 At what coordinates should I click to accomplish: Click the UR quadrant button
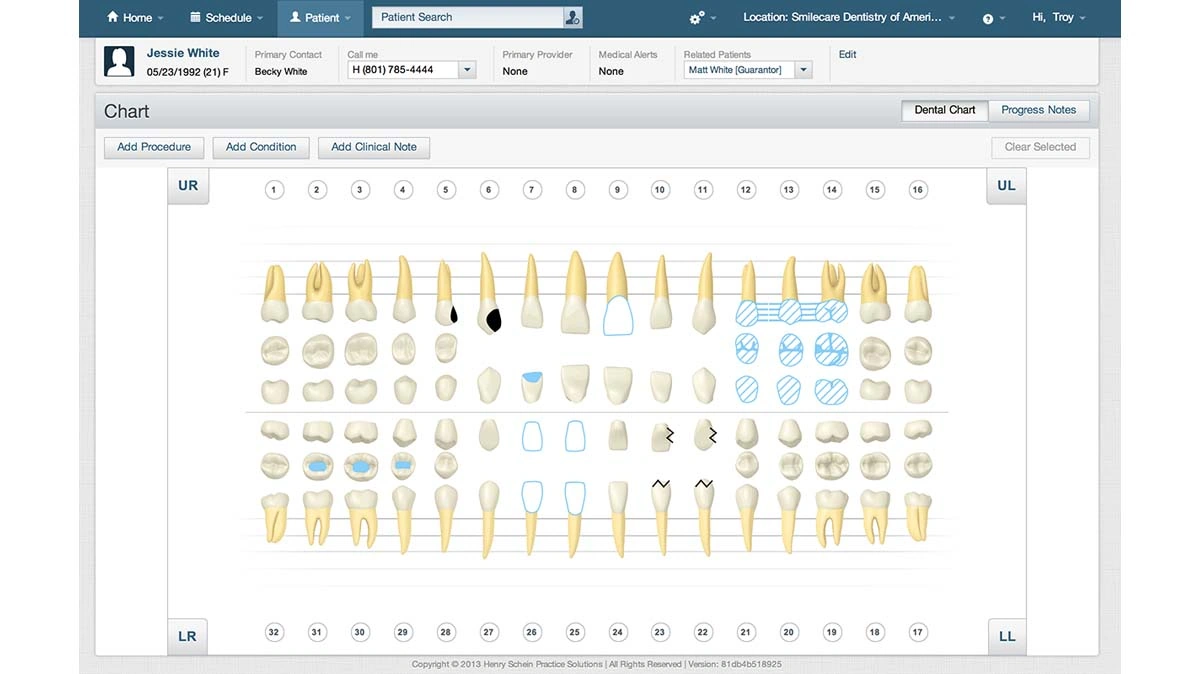click(x=188, y=185)
